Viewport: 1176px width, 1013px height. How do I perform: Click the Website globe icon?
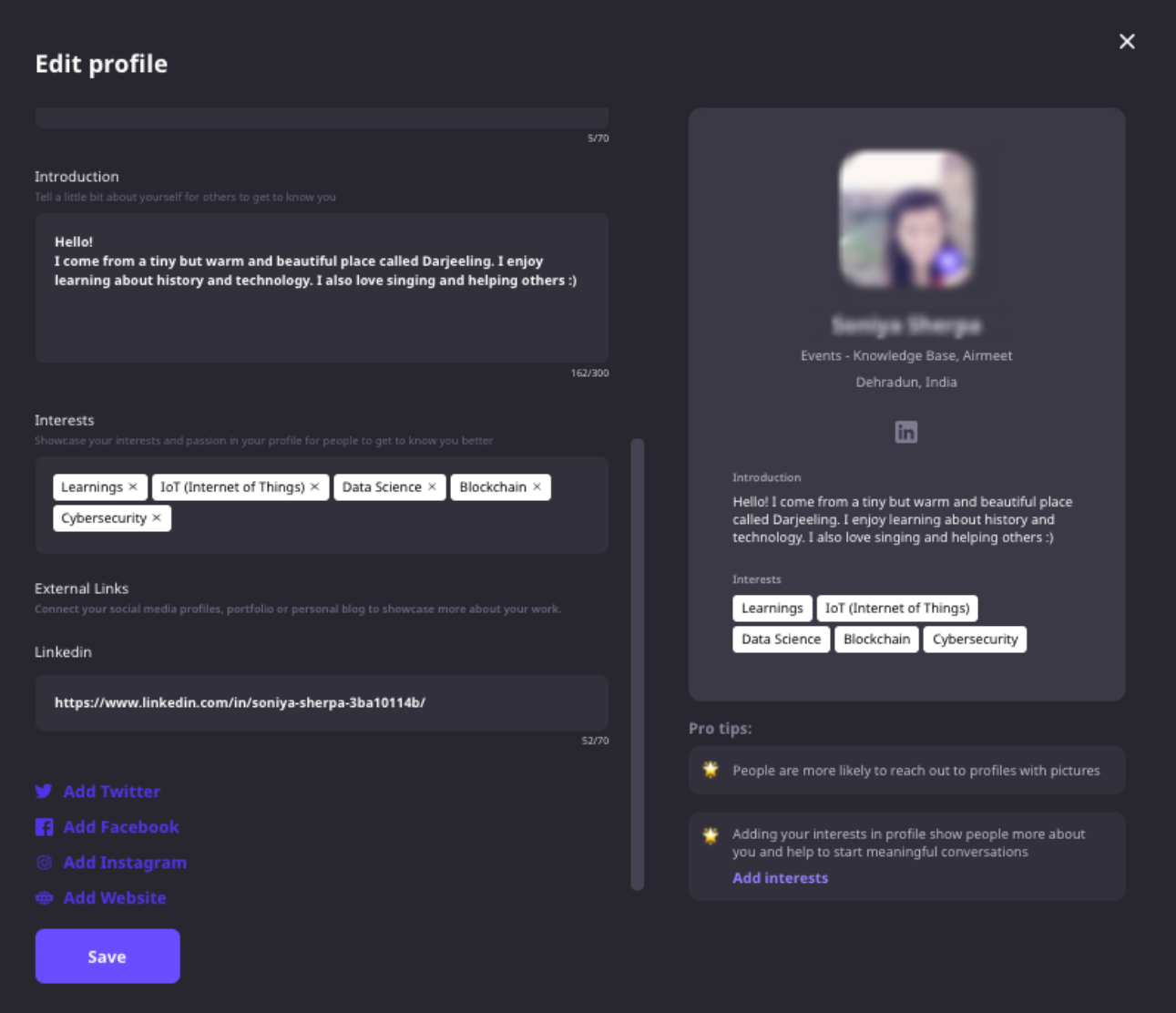[x=44, y=897]
